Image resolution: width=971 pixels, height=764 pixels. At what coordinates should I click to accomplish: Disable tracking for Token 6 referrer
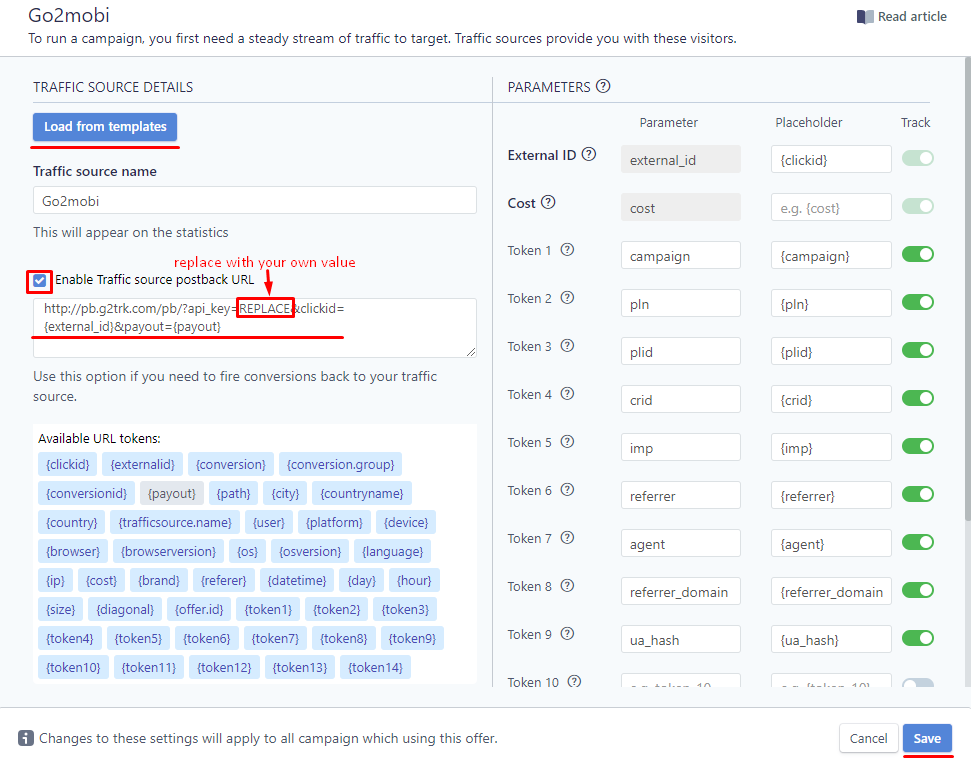(918, 494)
